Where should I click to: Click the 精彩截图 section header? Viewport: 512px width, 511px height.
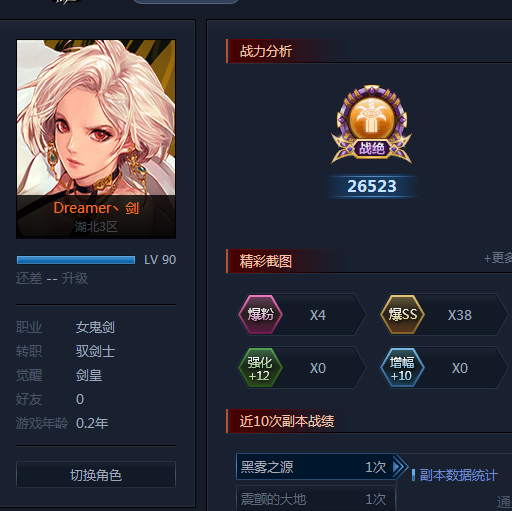point(266,261)
